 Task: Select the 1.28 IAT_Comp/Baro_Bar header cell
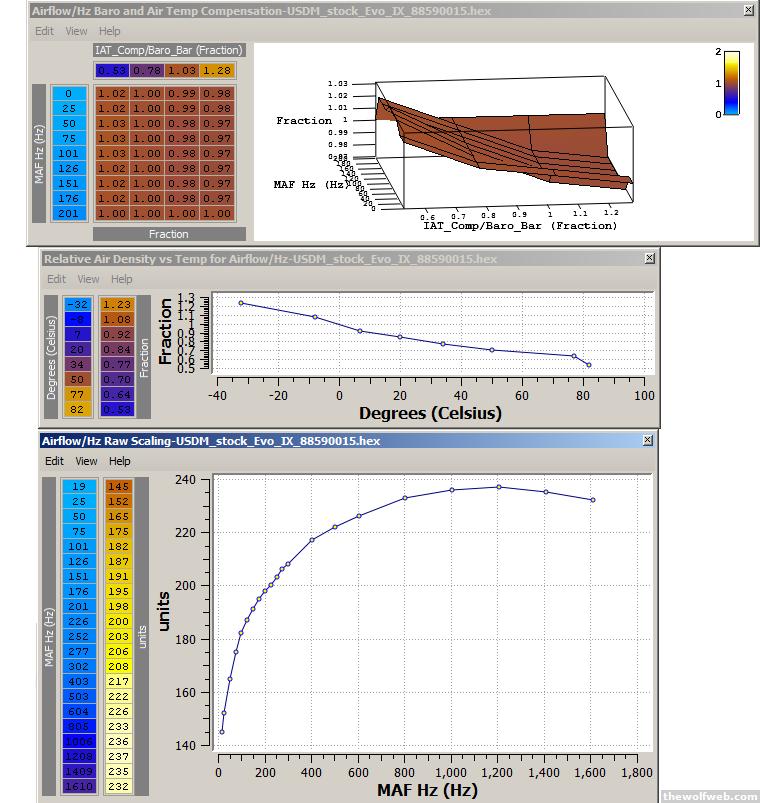click(217, 70)
